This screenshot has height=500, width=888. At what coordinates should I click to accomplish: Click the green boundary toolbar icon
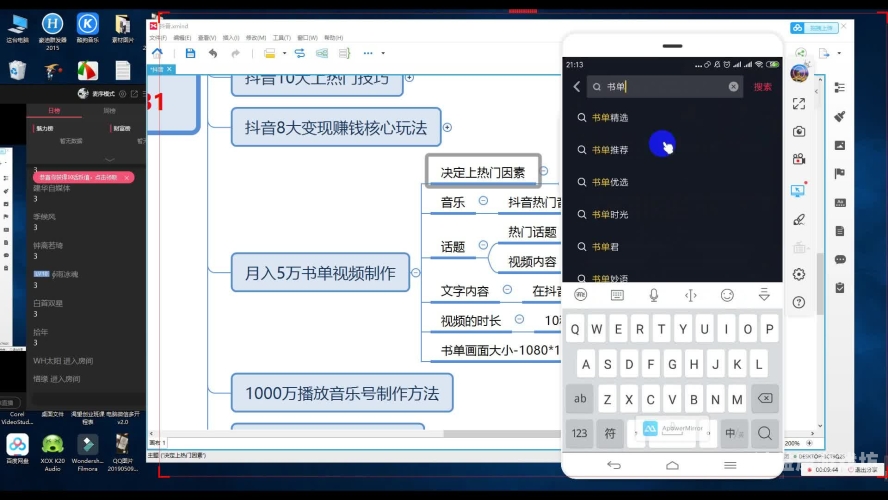coord(322,53)
